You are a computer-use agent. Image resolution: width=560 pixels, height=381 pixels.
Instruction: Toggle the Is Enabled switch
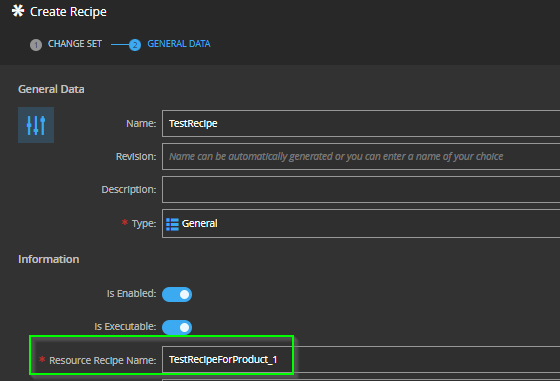[177, 295]
